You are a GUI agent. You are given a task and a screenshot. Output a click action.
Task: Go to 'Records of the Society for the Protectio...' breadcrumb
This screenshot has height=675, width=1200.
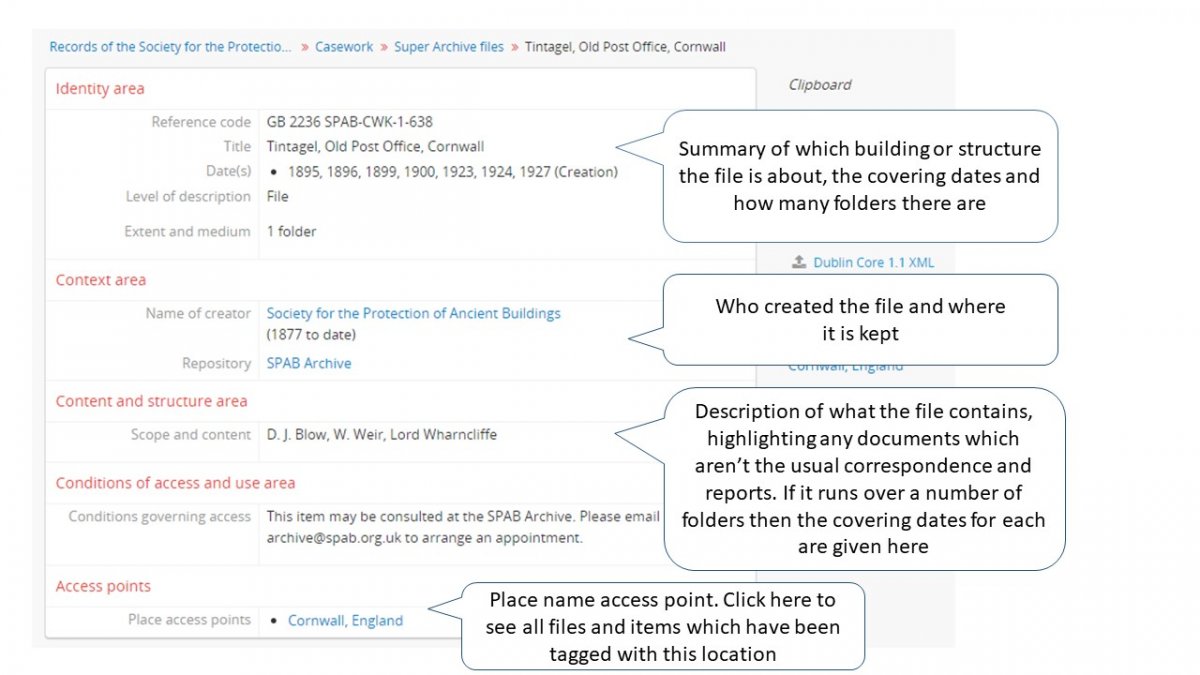coord(171,47)
